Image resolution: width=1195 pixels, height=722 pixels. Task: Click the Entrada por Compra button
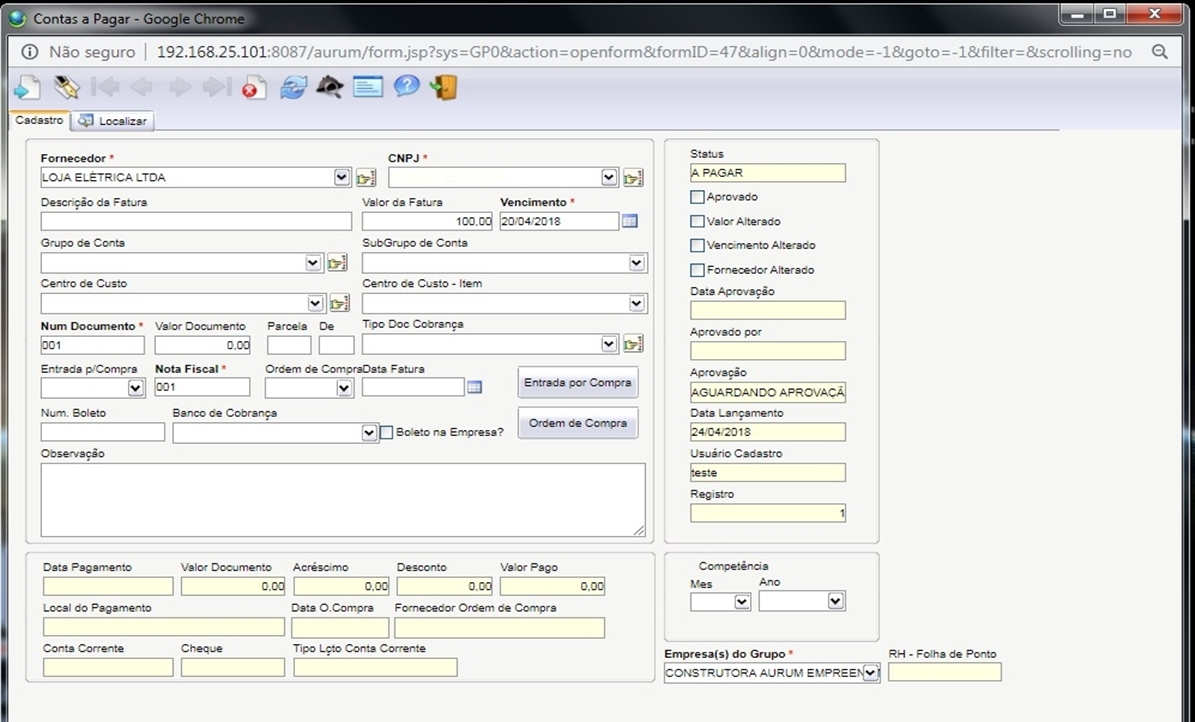click(578, 383)
